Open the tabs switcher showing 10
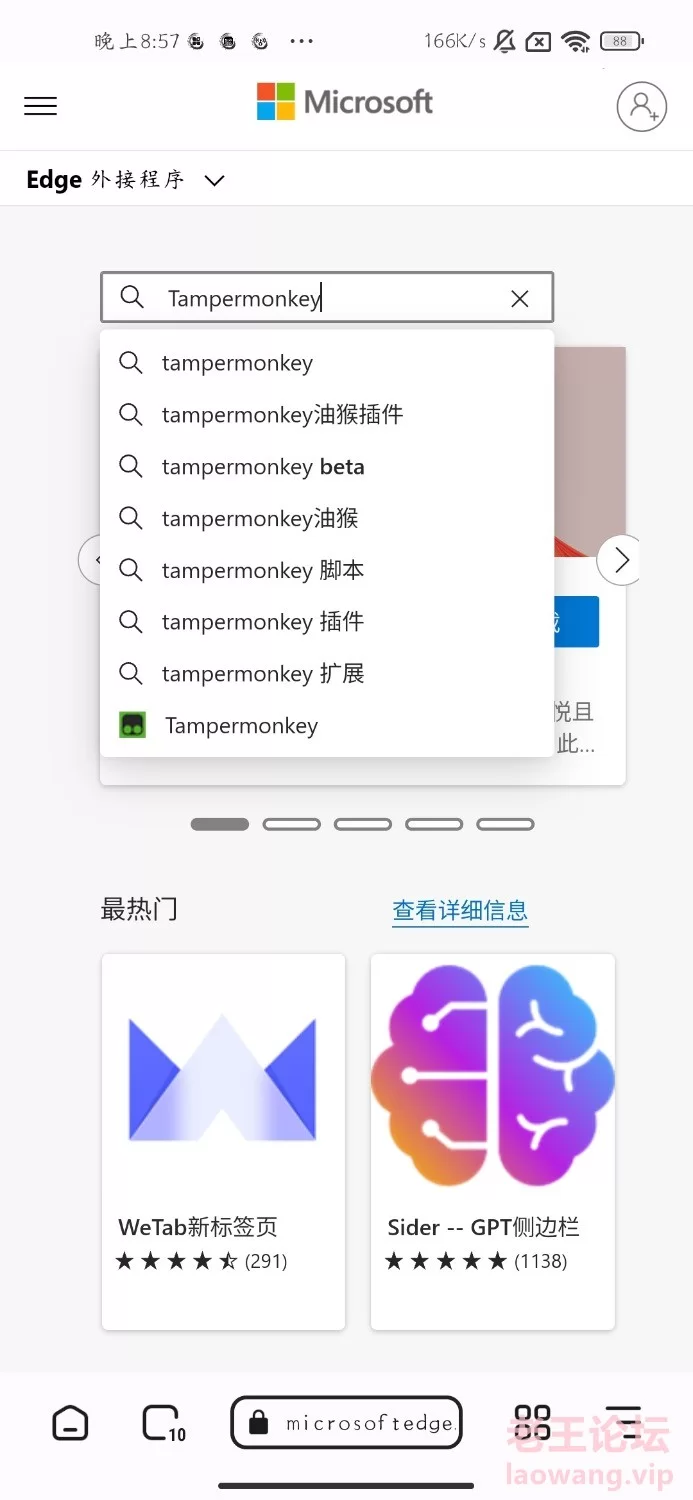The height and width of the screenshot is (1500, 693). [x=164, y=1423]
